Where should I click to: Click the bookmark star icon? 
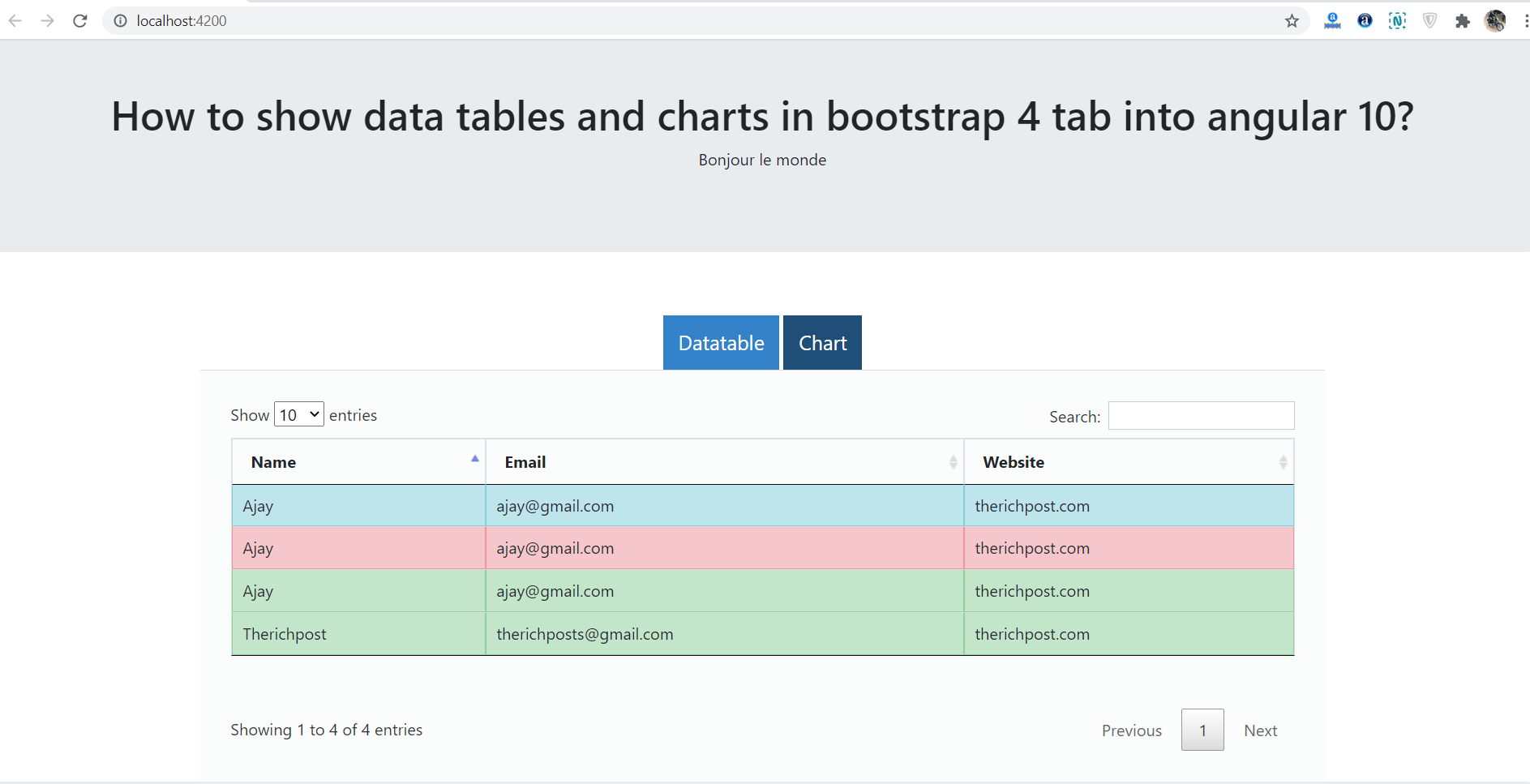click(1292, 21)
